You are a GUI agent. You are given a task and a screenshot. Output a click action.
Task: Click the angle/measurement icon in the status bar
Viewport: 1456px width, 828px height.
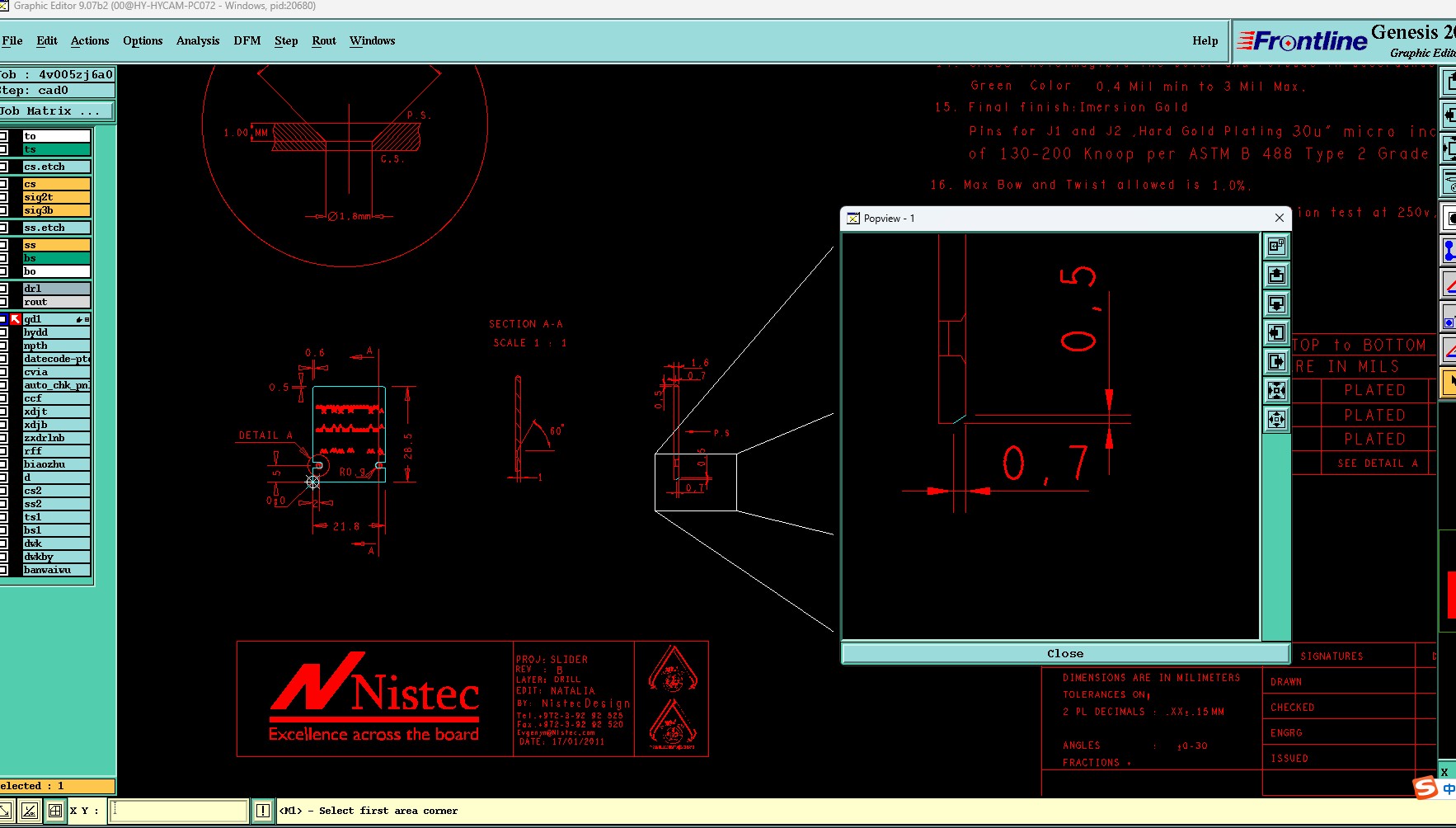coord(30,811)
